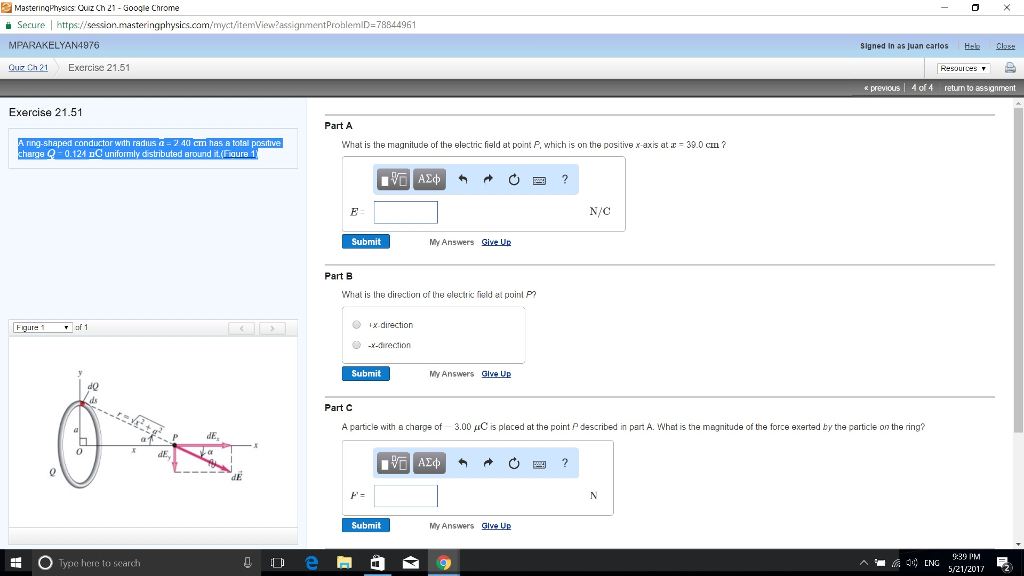
Task: Submit the answer for Part B
Action: pos(365,373)
